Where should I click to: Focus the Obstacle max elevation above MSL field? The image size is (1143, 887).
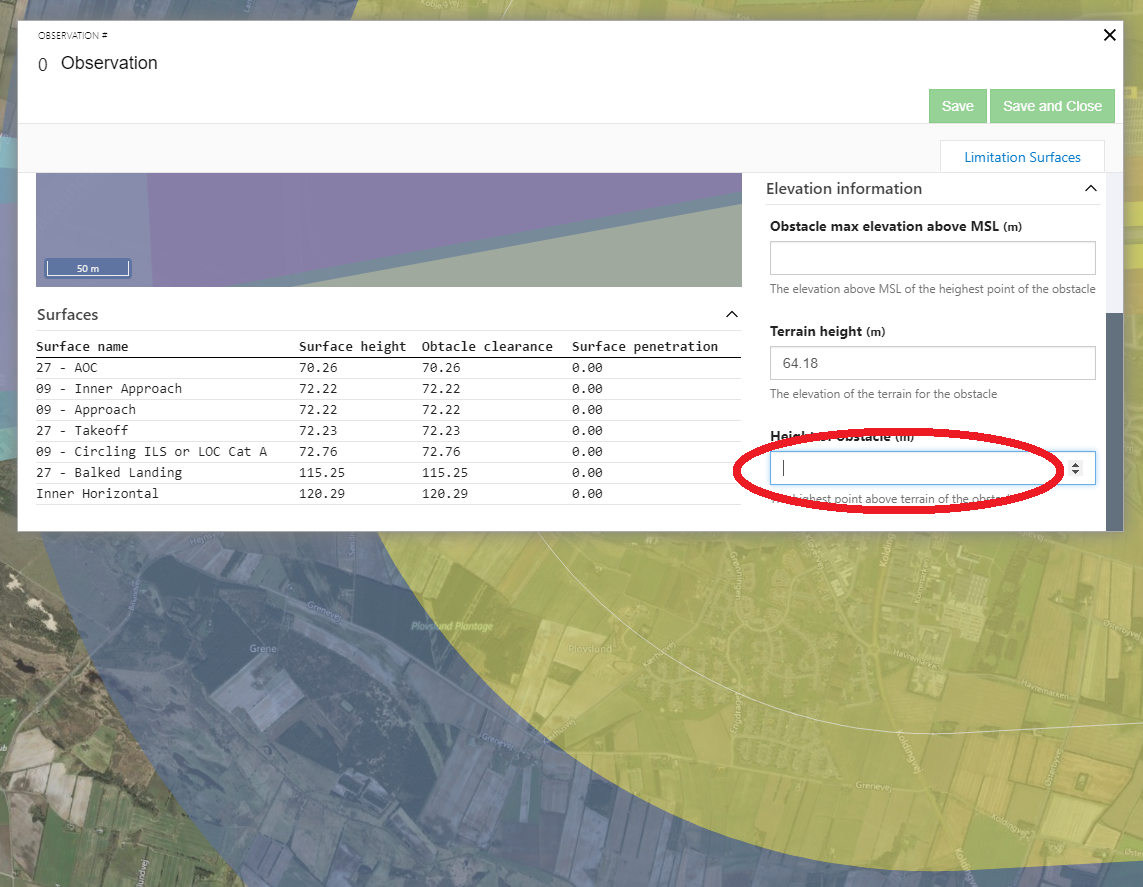click(932, 258)
